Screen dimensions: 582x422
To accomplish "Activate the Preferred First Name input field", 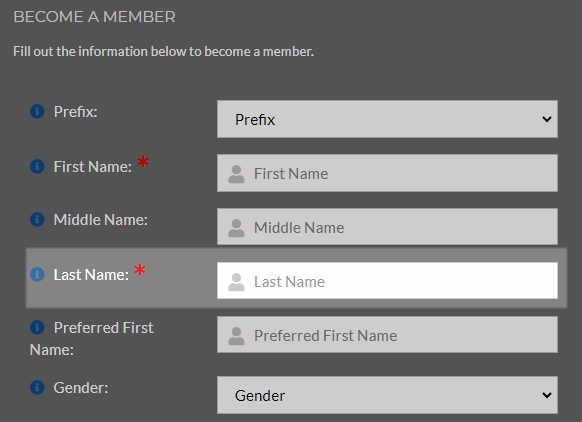I will [387, 334].
